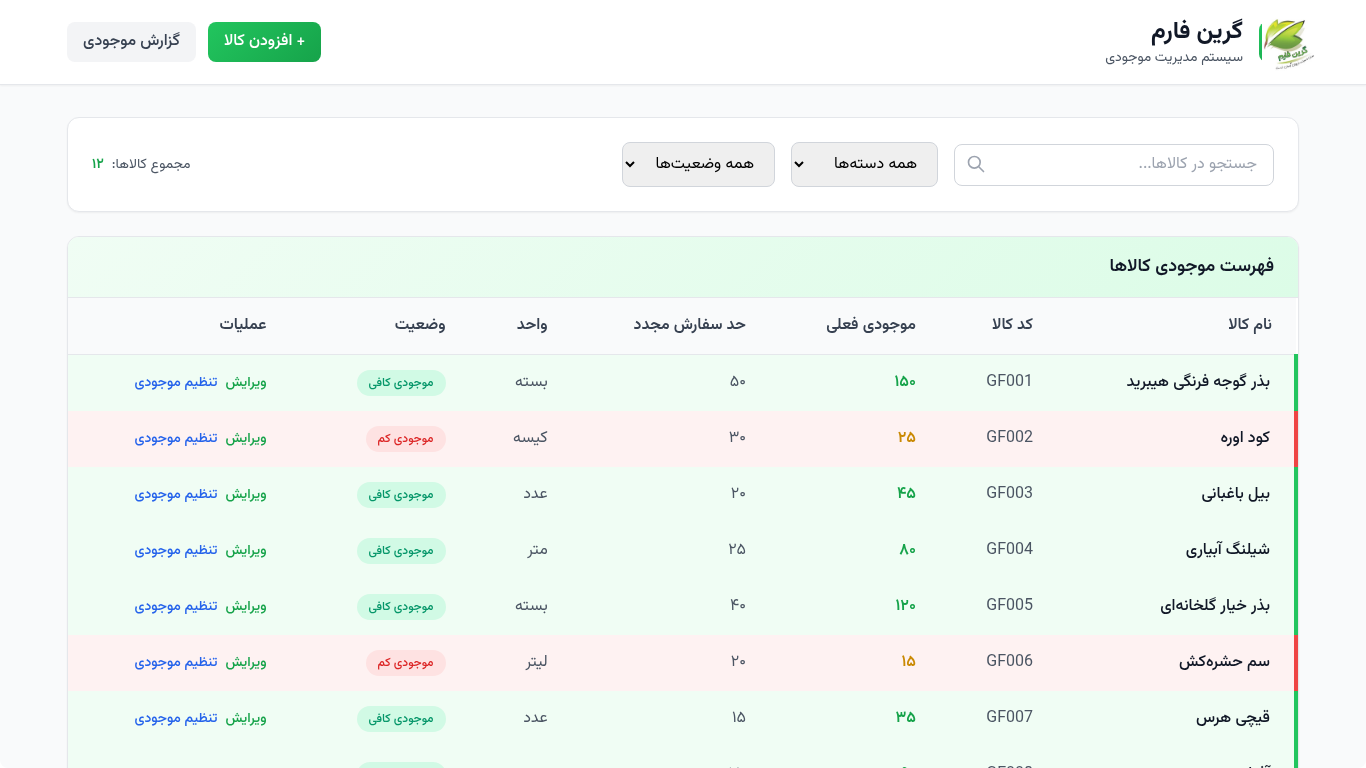Click the search magnifier icon
1366x768 pixels.
976,164
